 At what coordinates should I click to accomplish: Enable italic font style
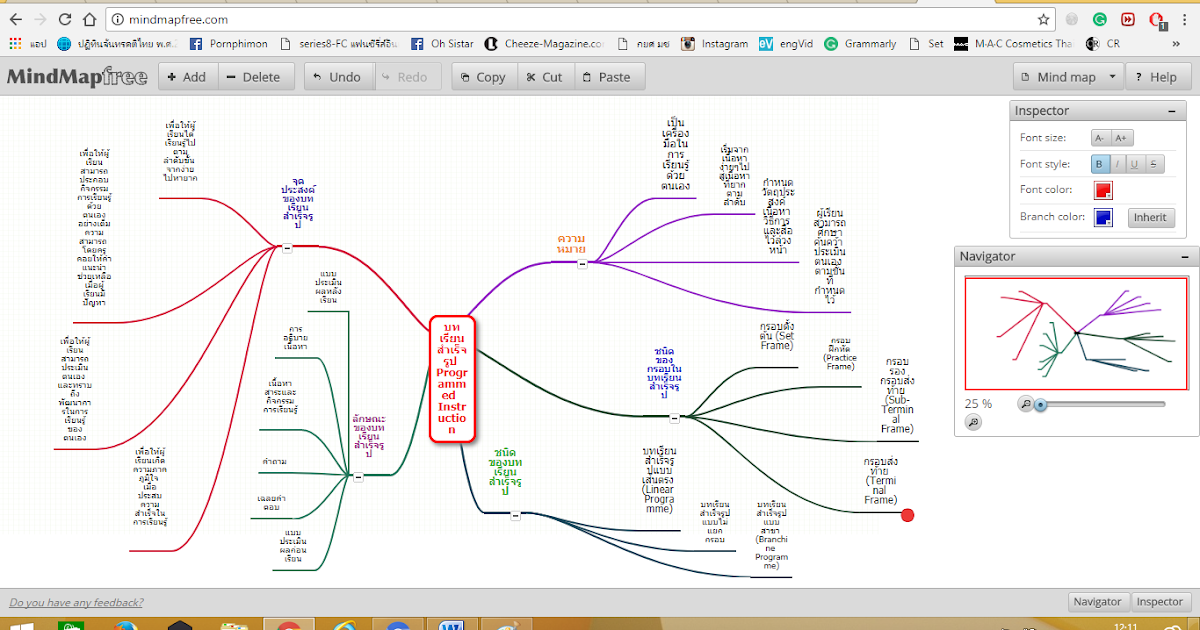tap(1118, 163)
